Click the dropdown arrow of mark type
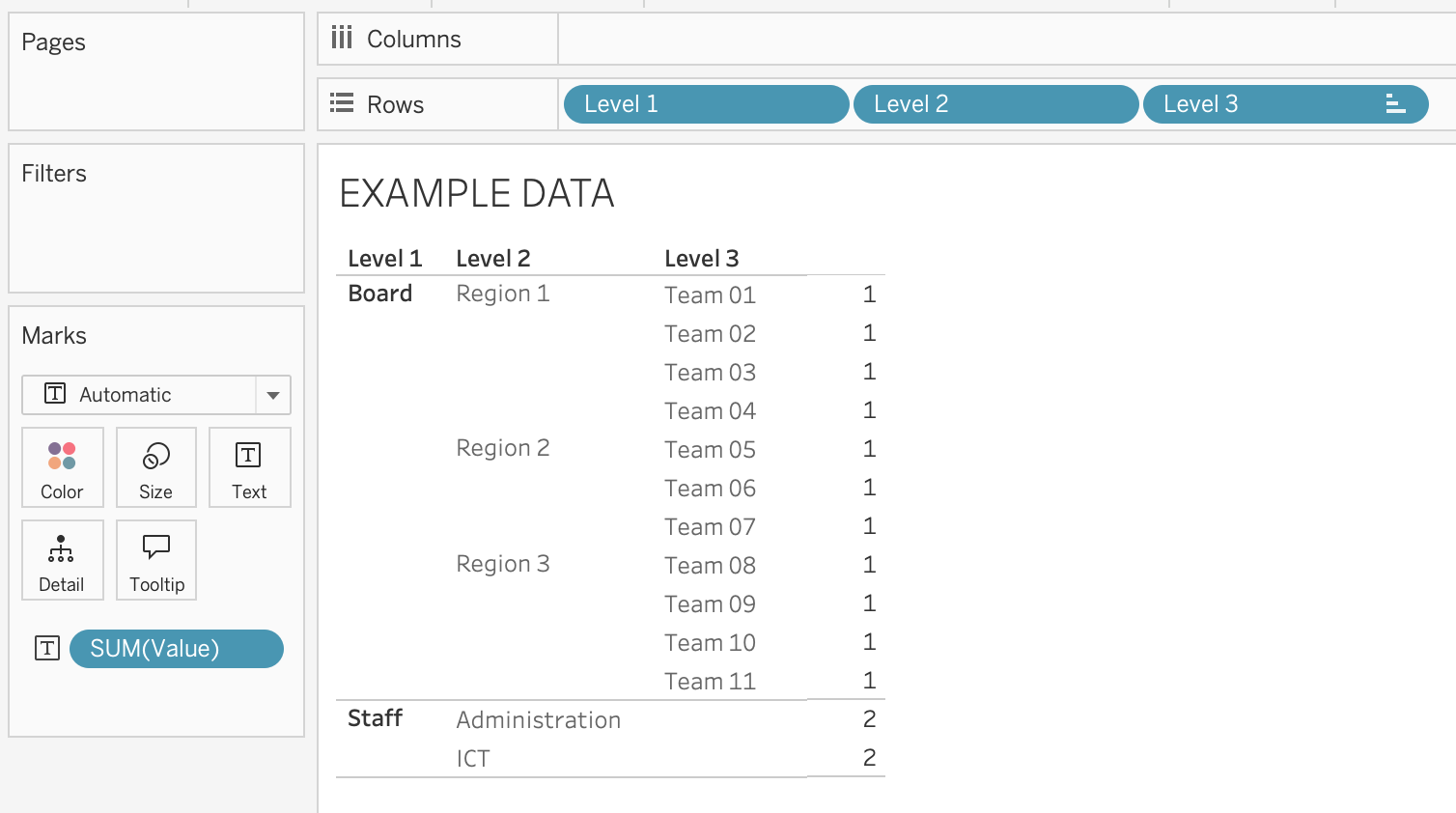Viewport: 1456px width, 813px height. coord(273,395)
